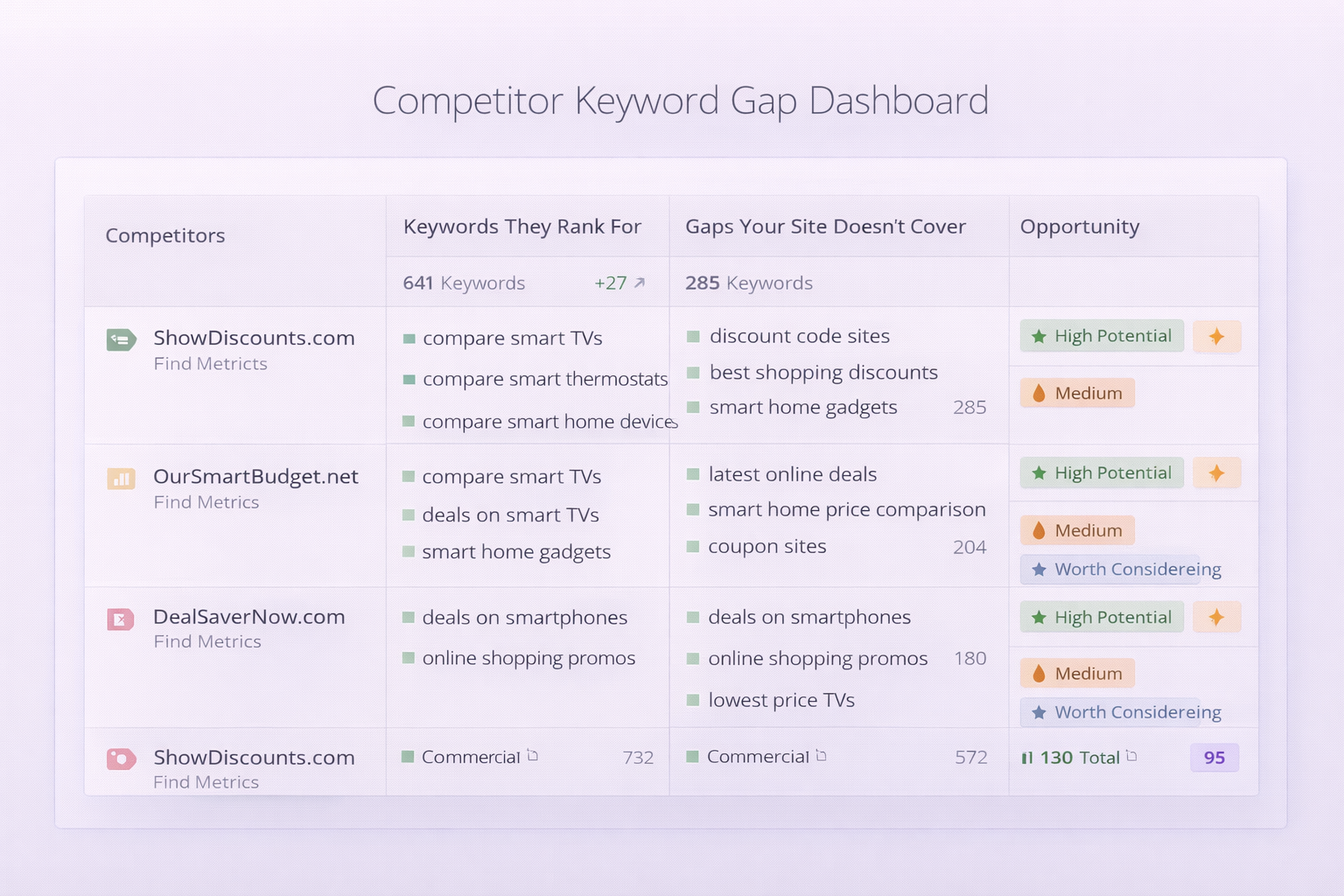Click the purple 95 score badge
The image size is (1344, 896).
1214,758
